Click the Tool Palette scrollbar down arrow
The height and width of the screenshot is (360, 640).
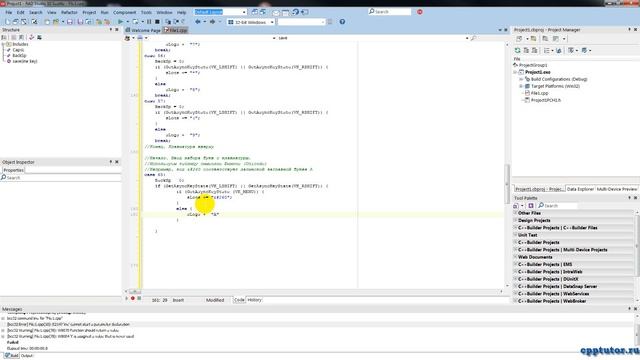pyautogui.click(x=637, y=301)
